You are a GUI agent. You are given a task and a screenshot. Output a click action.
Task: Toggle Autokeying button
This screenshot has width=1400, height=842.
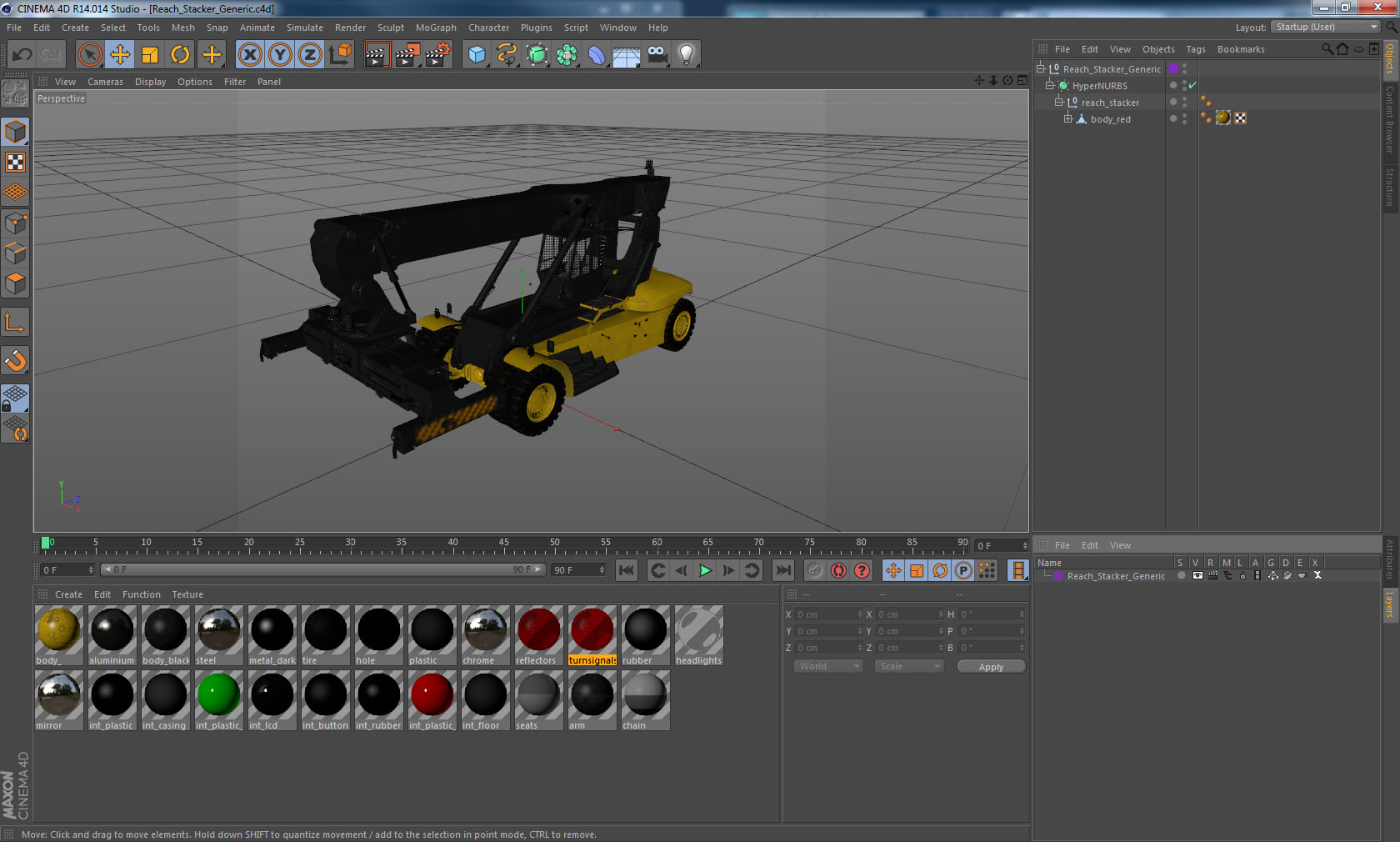pos(838,570)
